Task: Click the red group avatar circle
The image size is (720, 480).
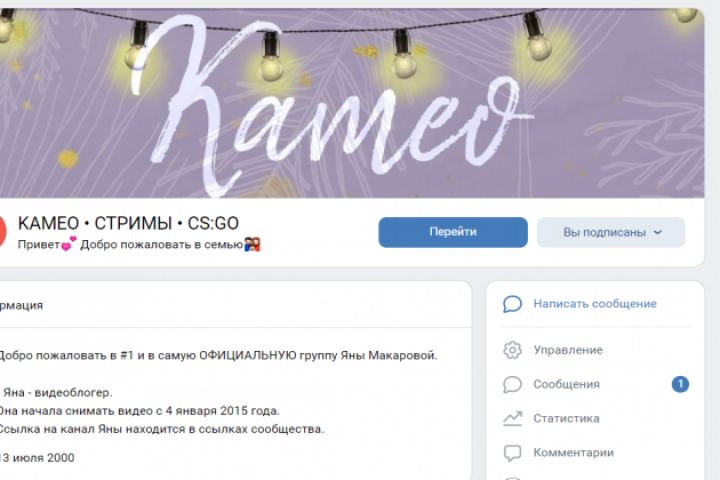Action: point(2,231)
